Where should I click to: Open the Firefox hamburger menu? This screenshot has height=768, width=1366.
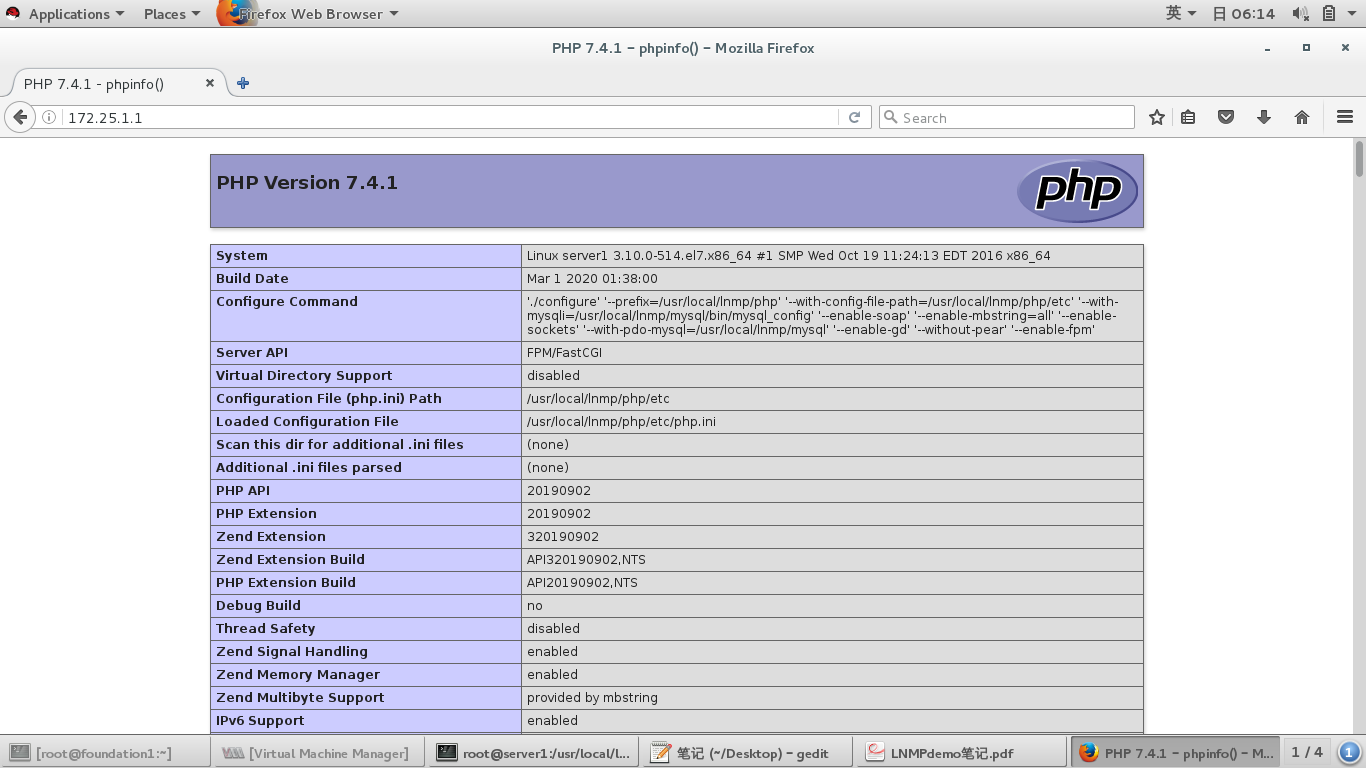(x=1345, y=117)
